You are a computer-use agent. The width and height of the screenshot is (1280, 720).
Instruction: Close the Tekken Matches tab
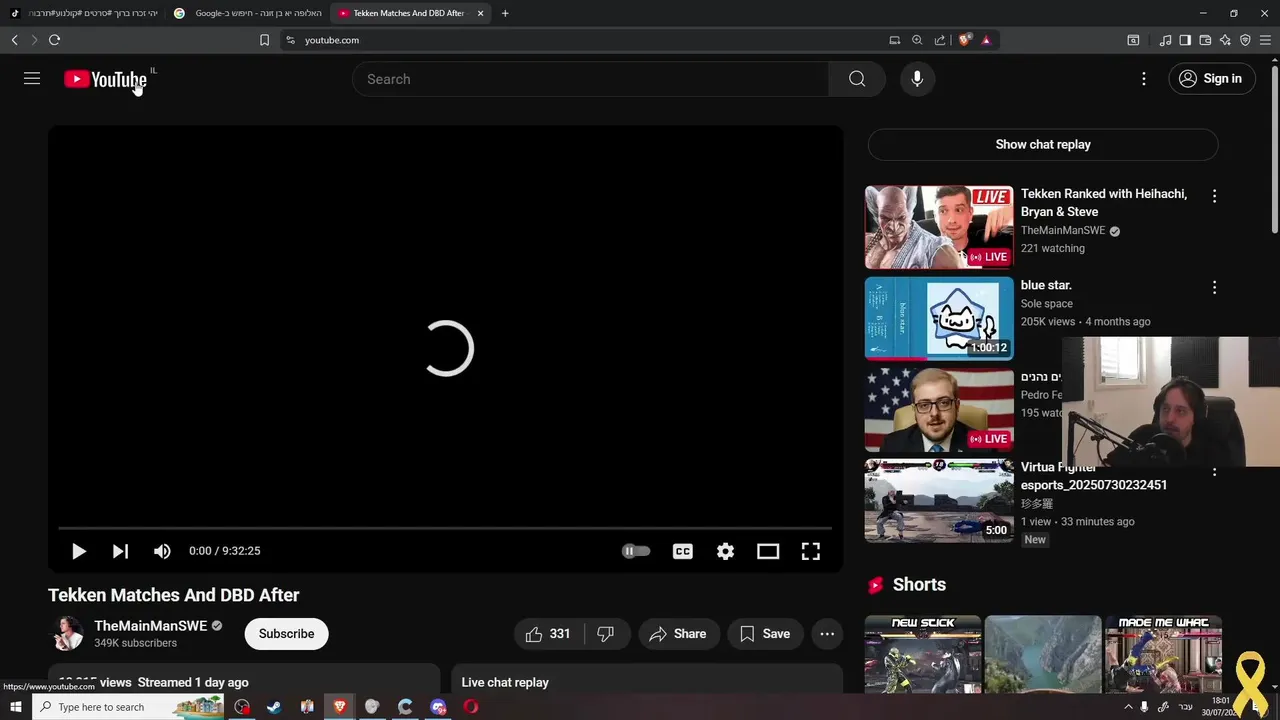481,13
